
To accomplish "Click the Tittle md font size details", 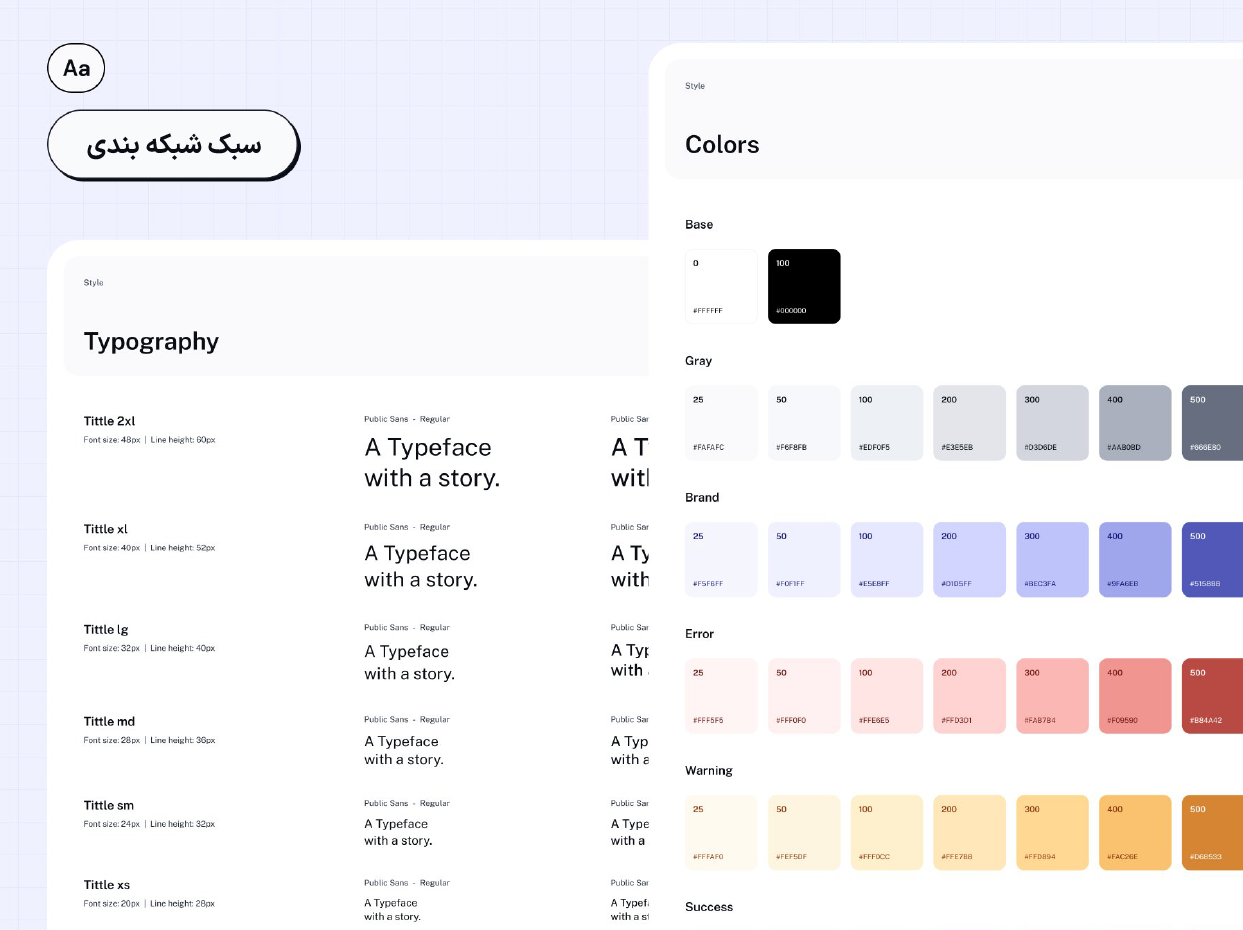I will coord(149,741).
